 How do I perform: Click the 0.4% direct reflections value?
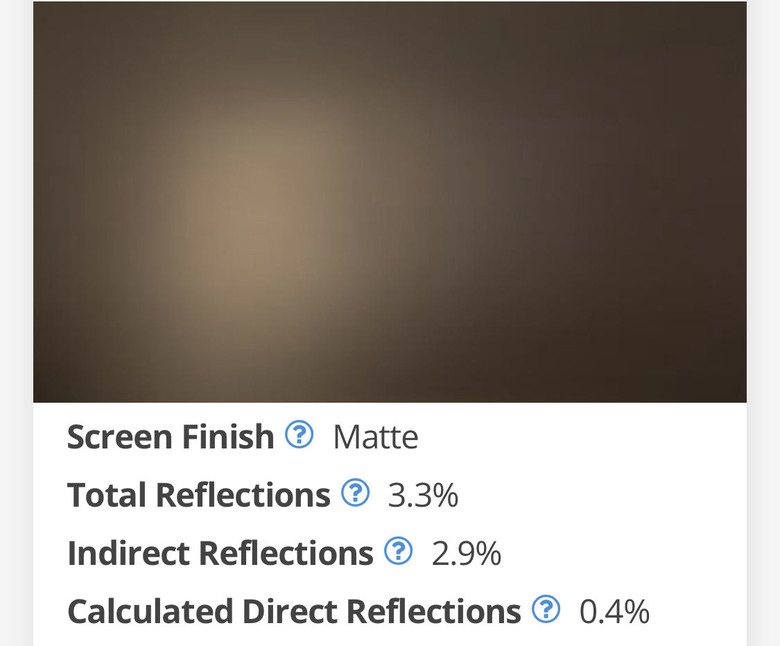click(x=614, y=612)
